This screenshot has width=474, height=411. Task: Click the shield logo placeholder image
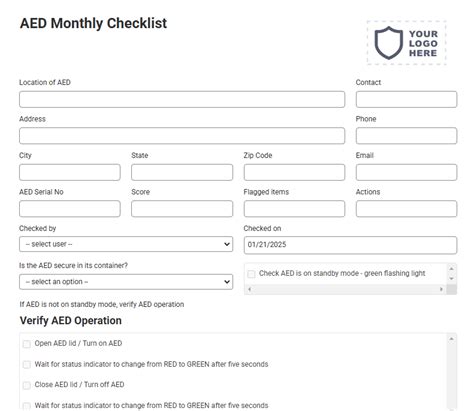pyautogui.click(x=406, y=43)
